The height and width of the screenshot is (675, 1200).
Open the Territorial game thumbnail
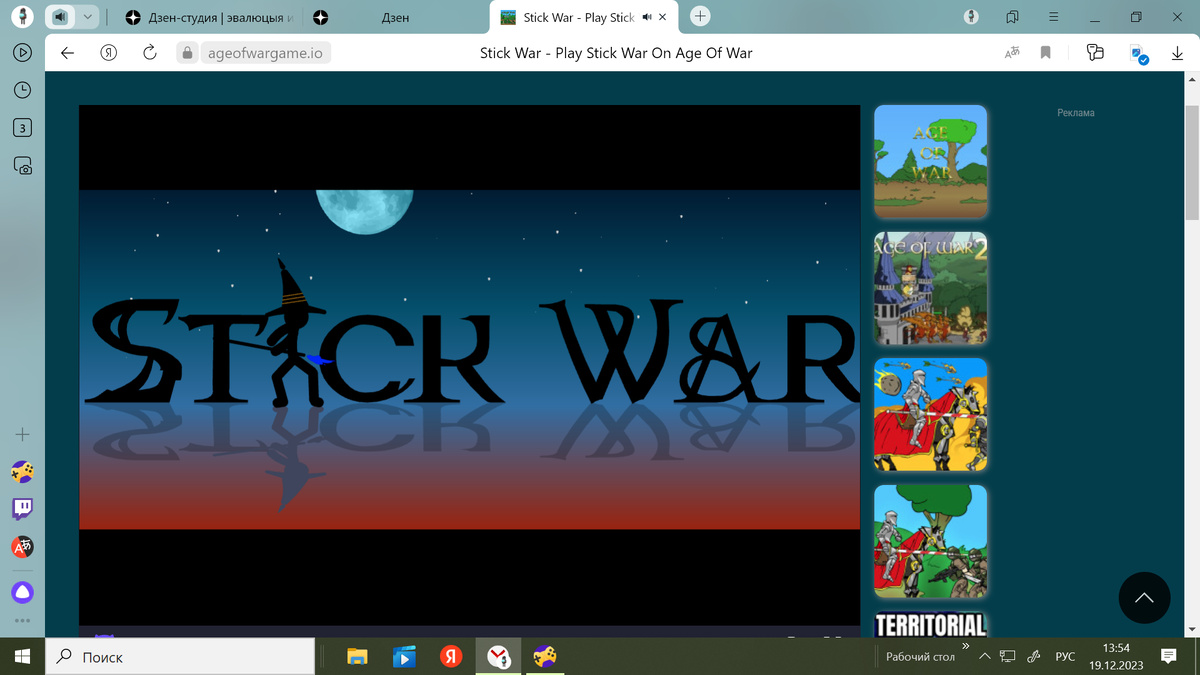pos(931,624)
